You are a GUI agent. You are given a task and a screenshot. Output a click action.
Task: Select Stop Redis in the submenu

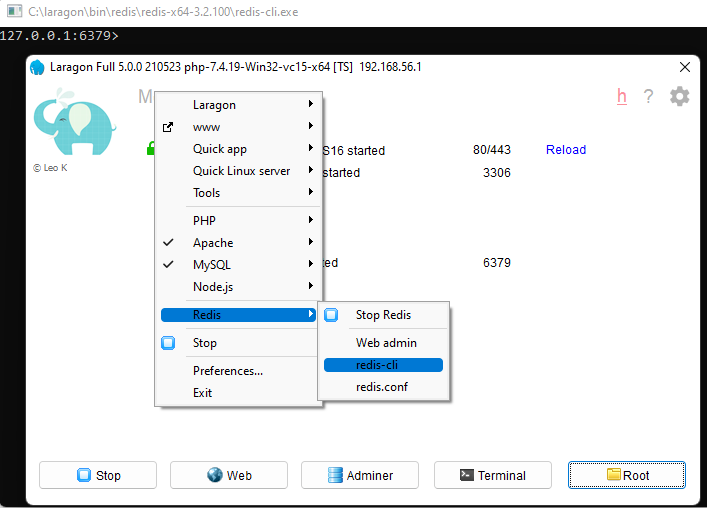[383, 315]
